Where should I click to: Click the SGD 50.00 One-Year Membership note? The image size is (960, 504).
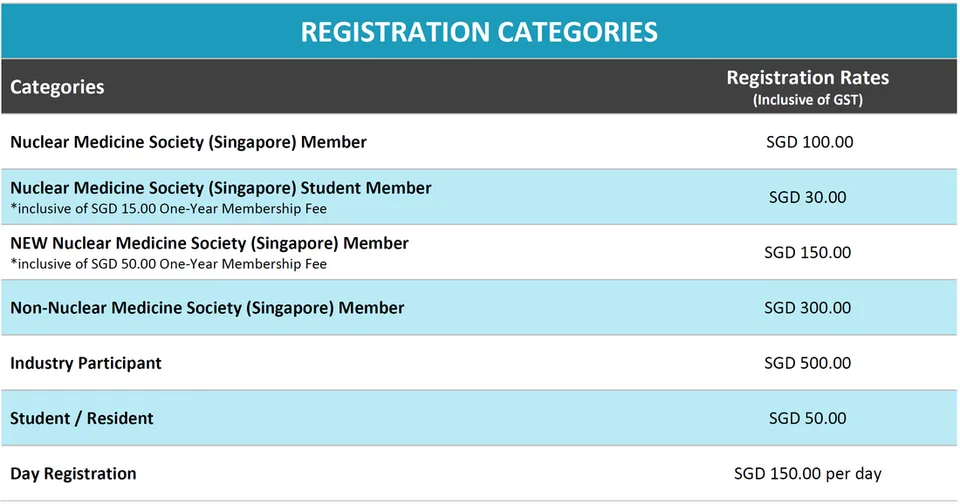click(x=168, y=264)
